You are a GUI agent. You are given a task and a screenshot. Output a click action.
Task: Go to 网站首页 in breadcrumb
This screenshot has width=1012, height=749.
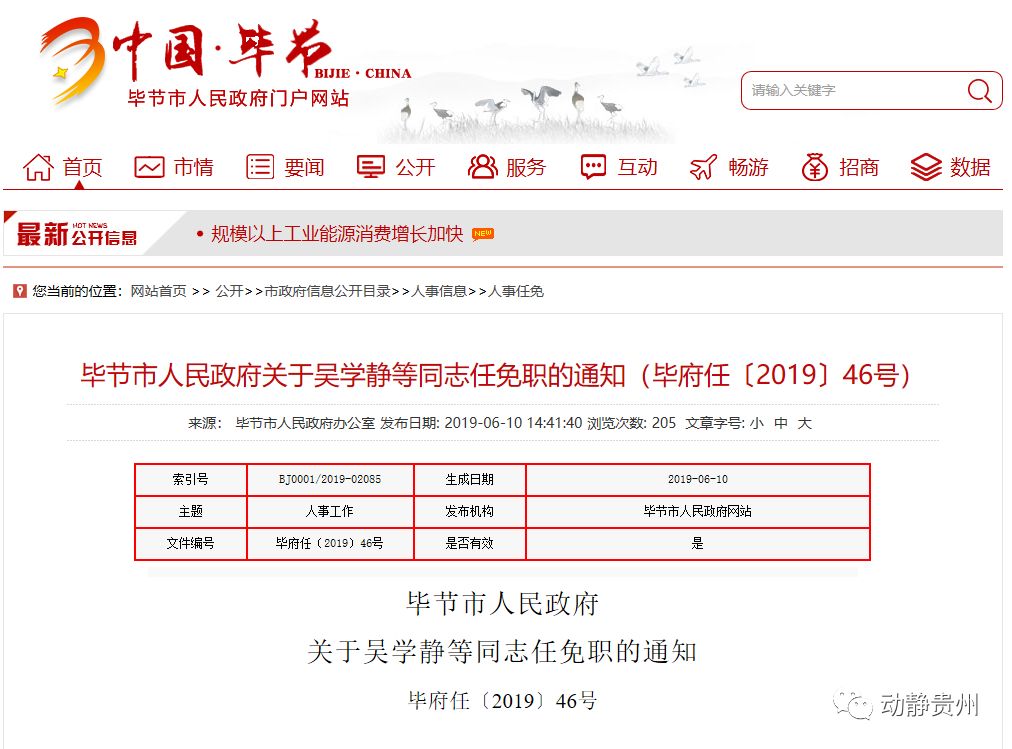[158, 292]
